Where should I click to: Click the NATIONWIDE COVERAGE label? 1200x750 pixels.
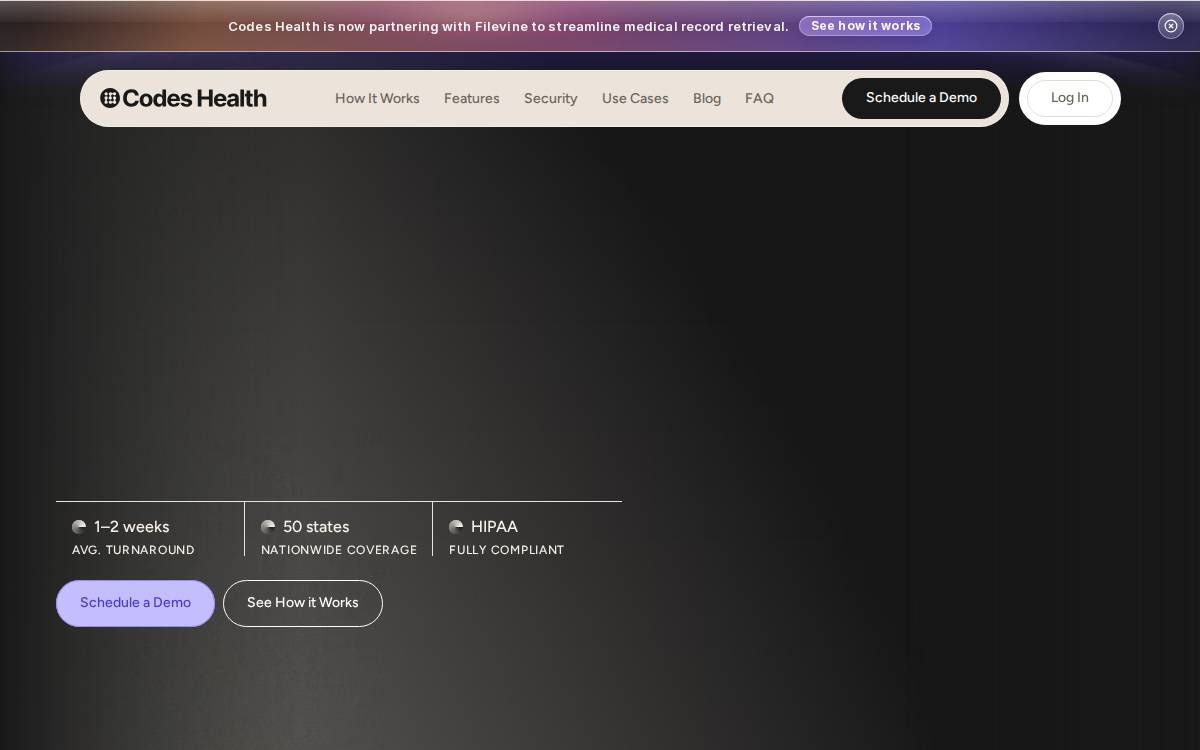[x=339, y=550]
